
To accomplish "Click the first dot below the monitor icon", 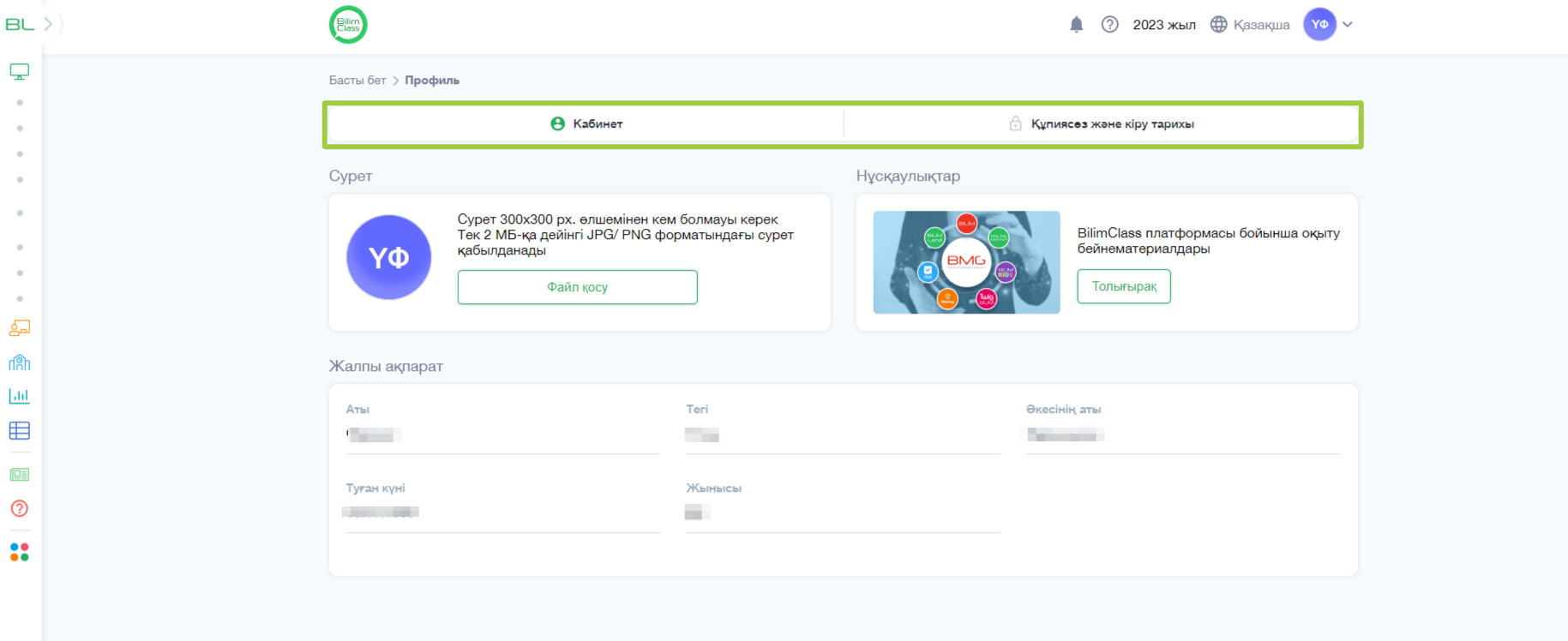I will coord(20,103).
